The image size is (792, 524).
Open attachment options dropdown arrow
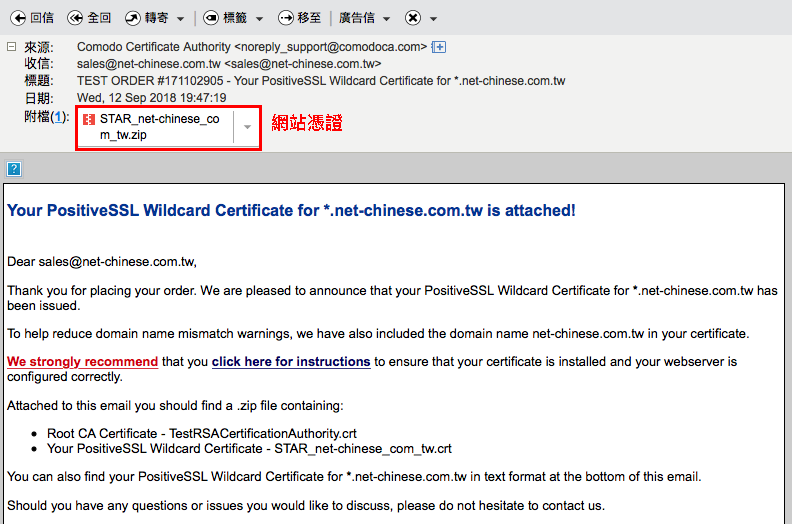coord(247,127)
